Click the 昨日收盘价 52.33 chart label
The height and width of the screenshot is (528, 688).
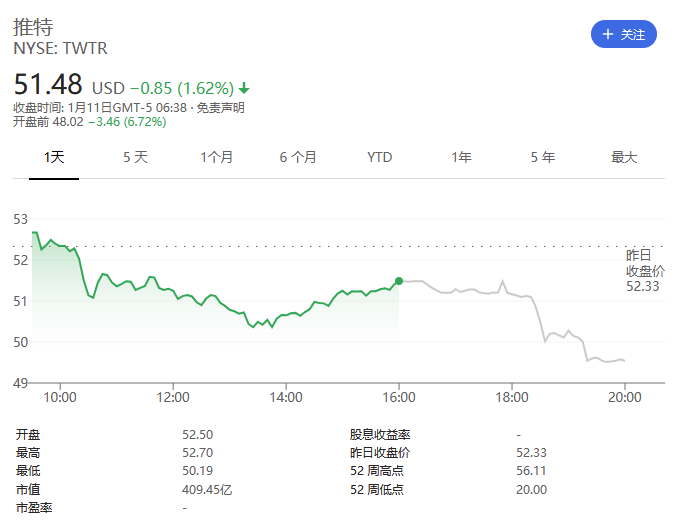(x=644, y=270)
